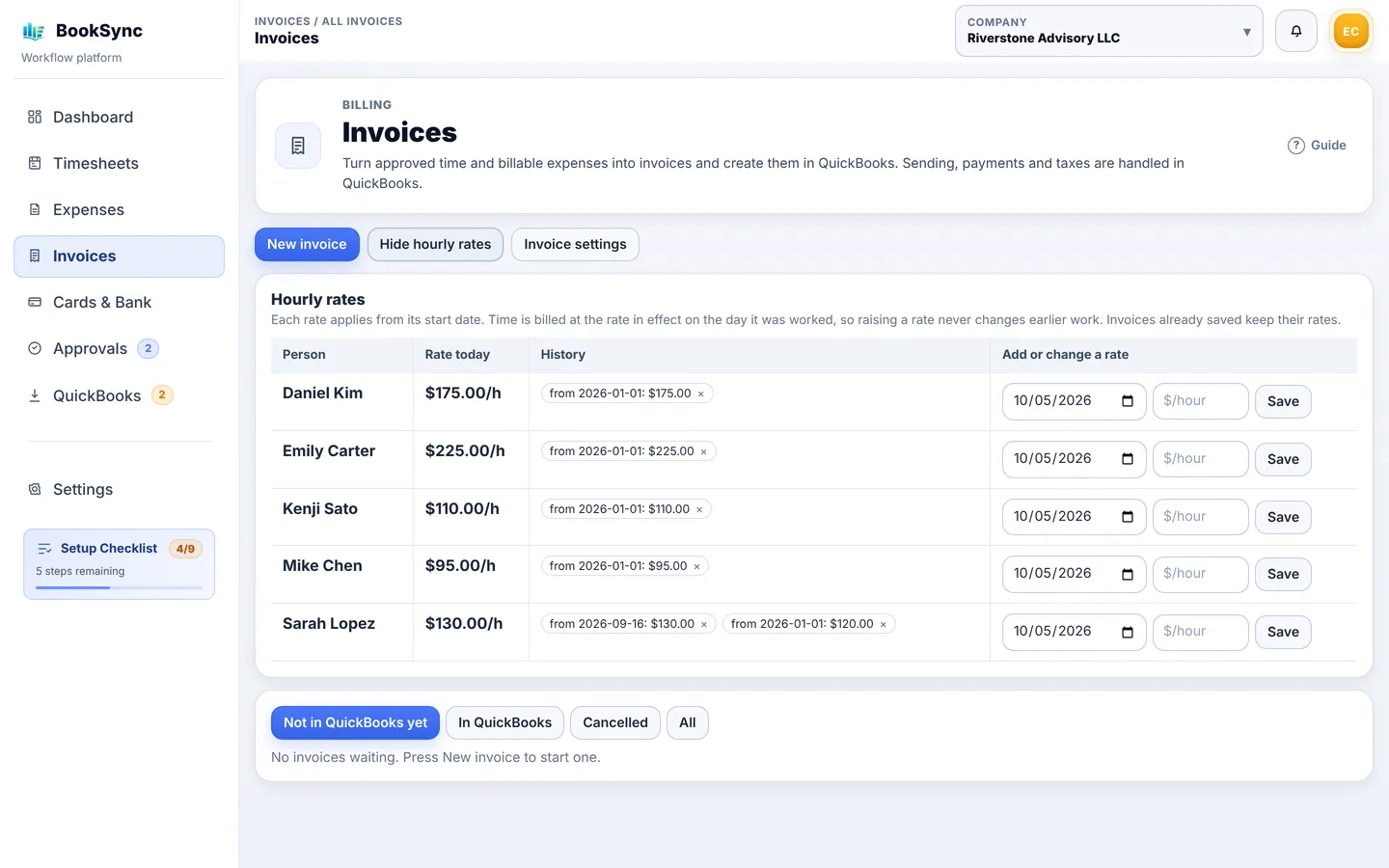
Task: Remove Kenji Sato's $110.00 rate entry
Action: click(699, 510)
